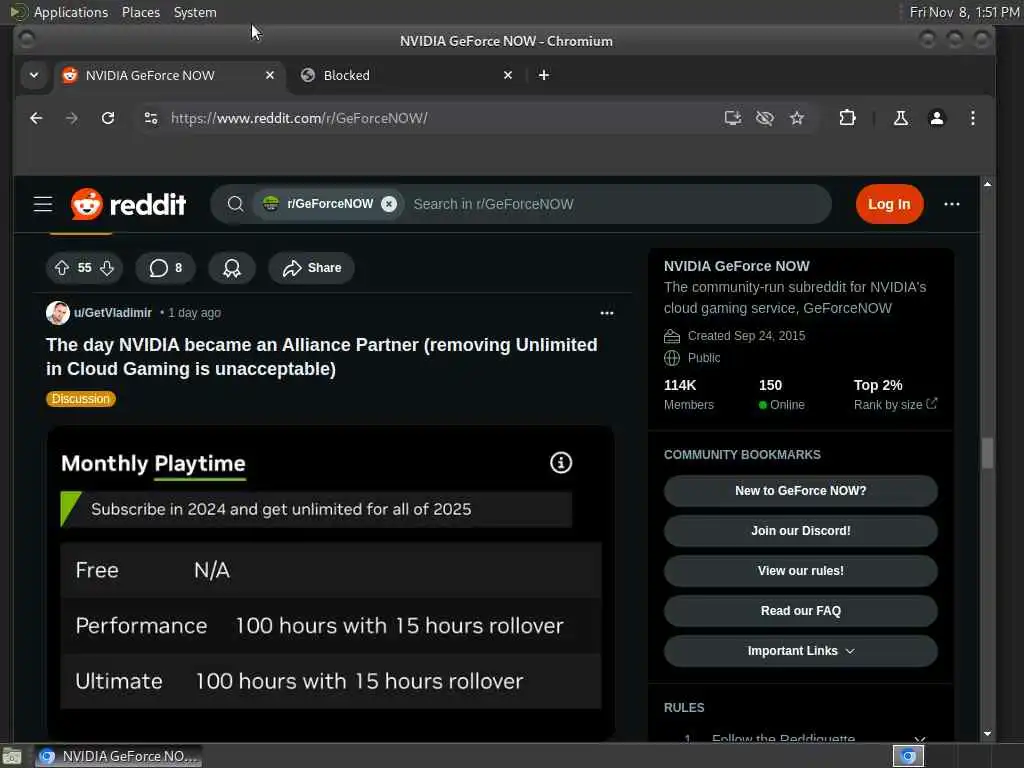This screenshot has width=1024, height=768.
Task: Downvote the post with 55 votes
Action: (107, 268)
